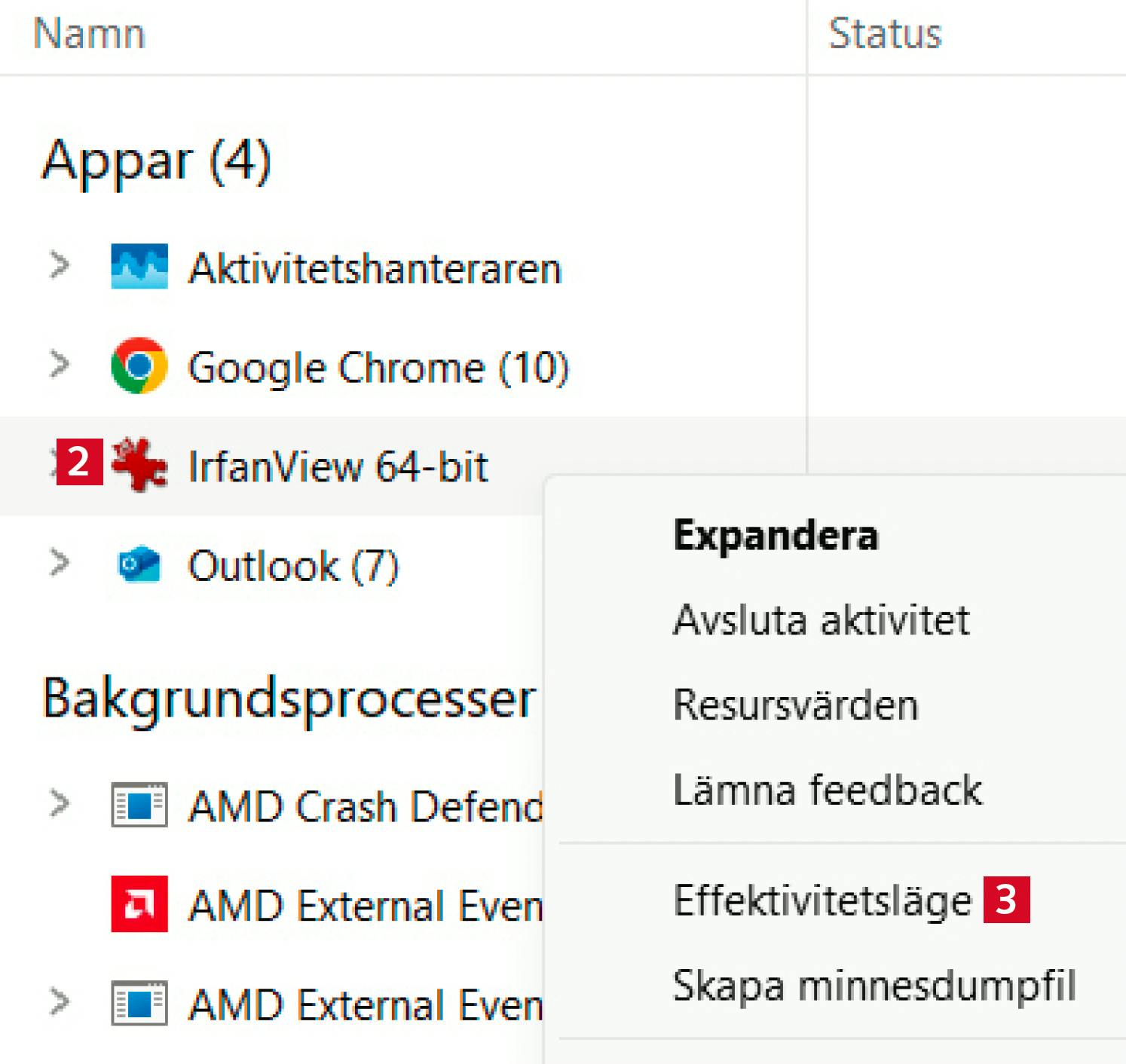The image size is (1126, 1064).
Task: Click the AMD Crash Defender process icon
Action: click(139, 805)
